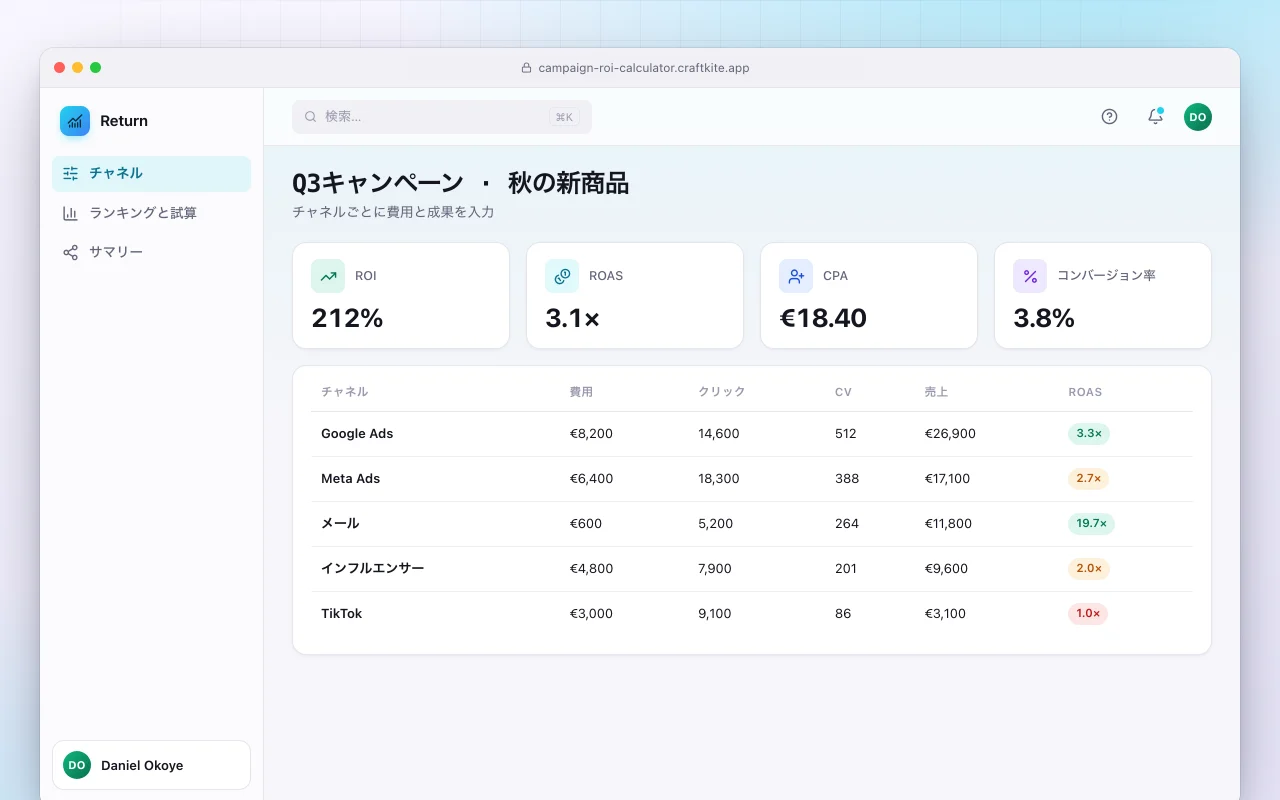Click the €8,200 cost cell

[591, 434]
